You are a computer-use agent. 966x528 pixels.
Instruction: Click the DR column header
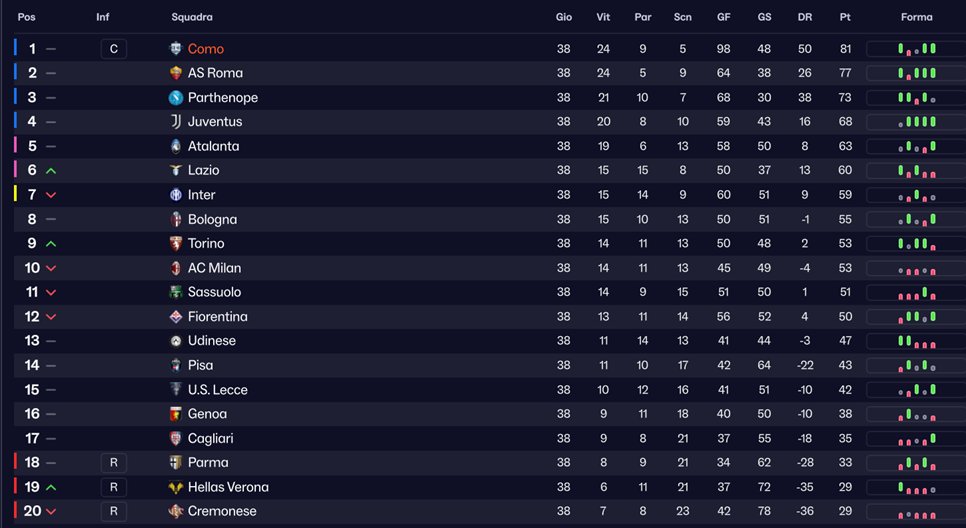point(805,17)
